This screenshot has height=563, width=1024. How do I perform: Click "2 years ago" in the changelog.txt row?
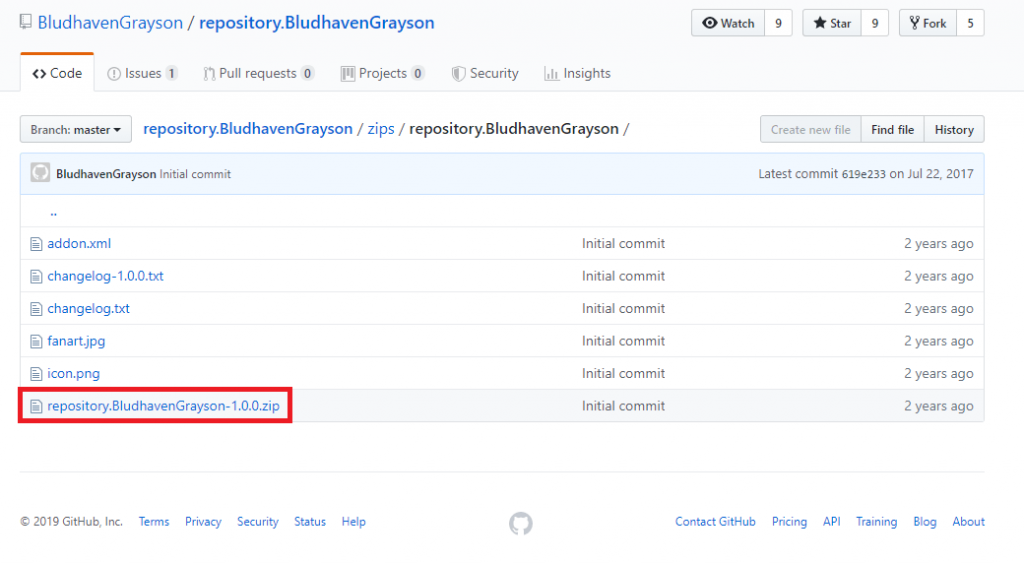tap(938, 308)
